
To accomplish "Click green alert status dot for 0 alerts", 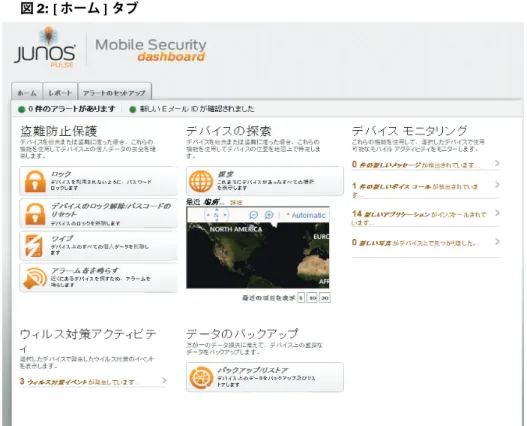I will 22,109.
